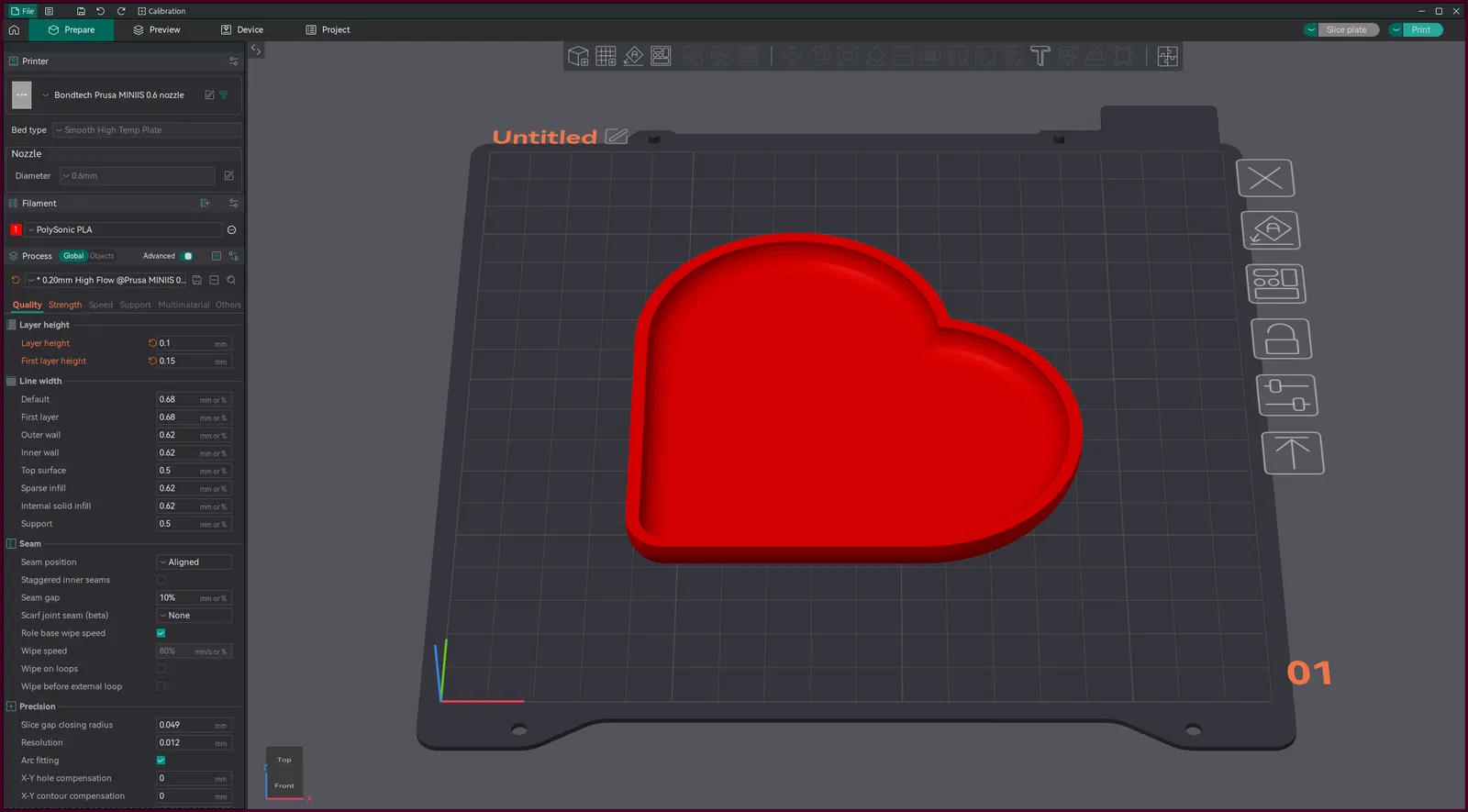This screenshot has width=1468, height=812.
Task: Enable the Staggered inner seams checkbox
Action: (x=161, y=580)
